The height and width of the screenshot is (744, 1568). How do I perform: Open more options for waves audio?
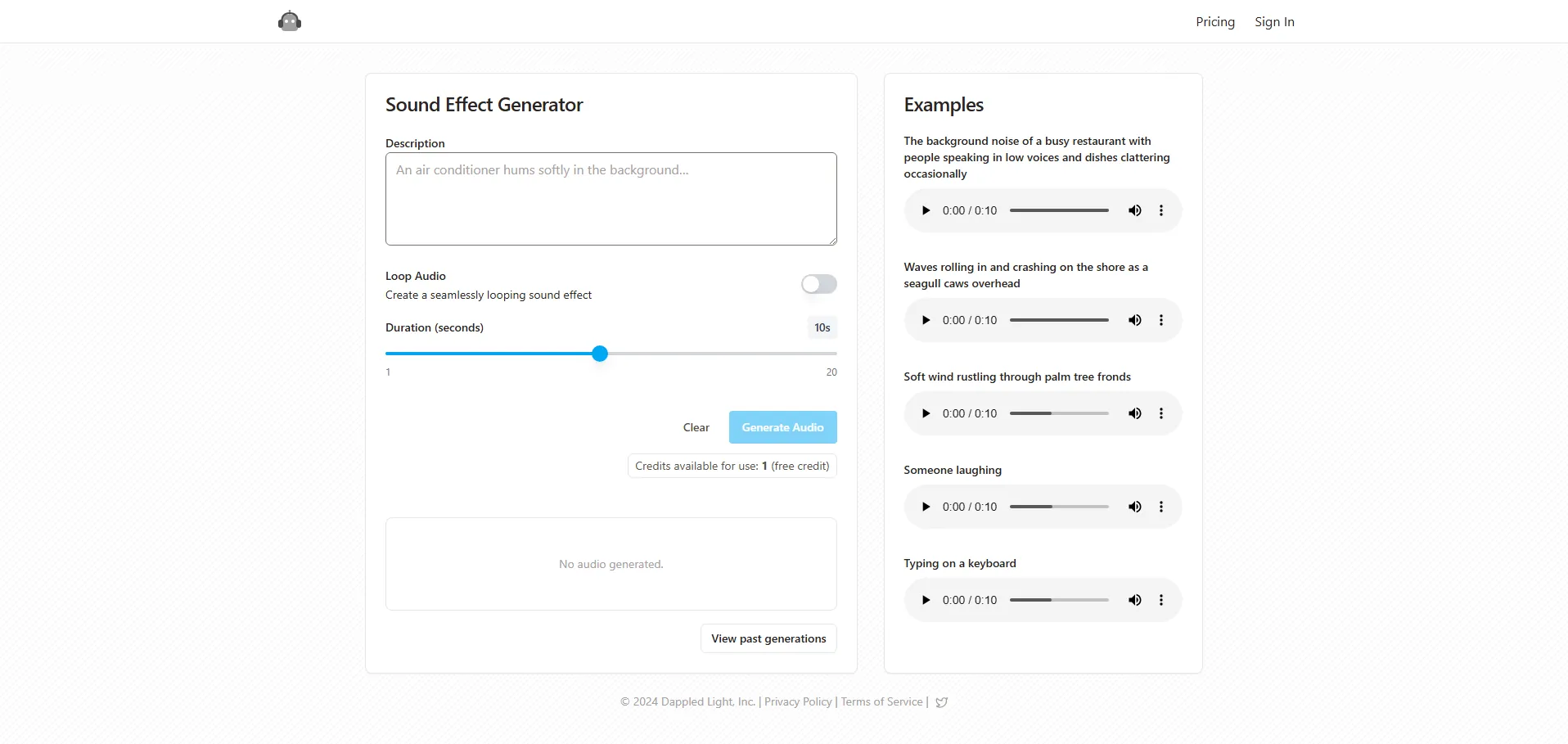click(x=1161, y=320)
